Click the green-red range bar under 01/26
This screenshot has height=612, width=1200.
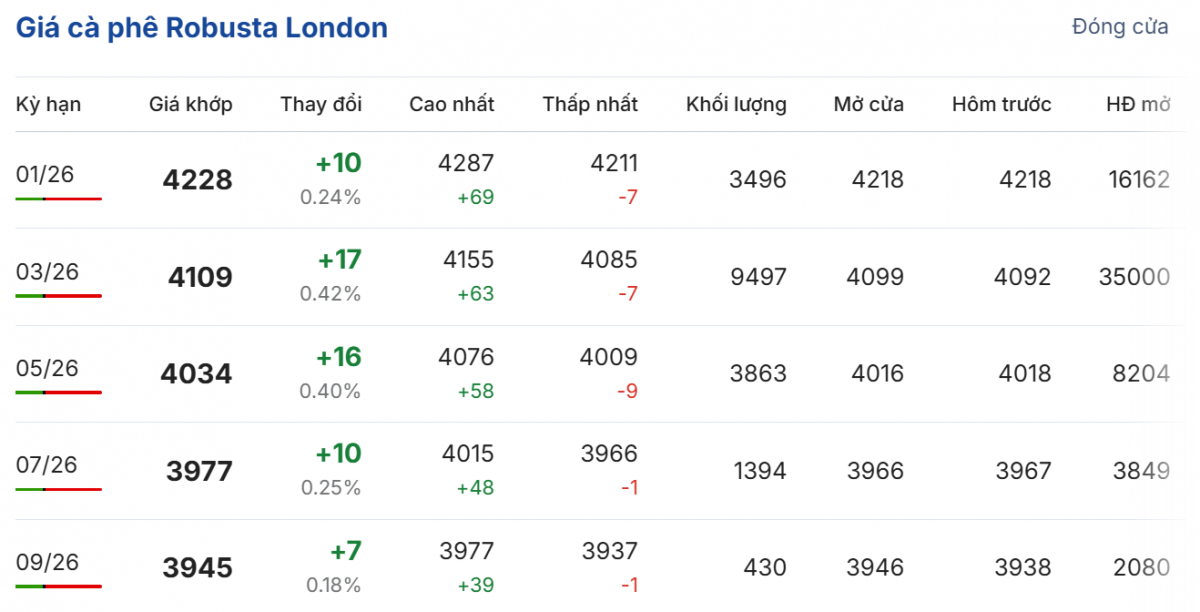pos(58,199)
